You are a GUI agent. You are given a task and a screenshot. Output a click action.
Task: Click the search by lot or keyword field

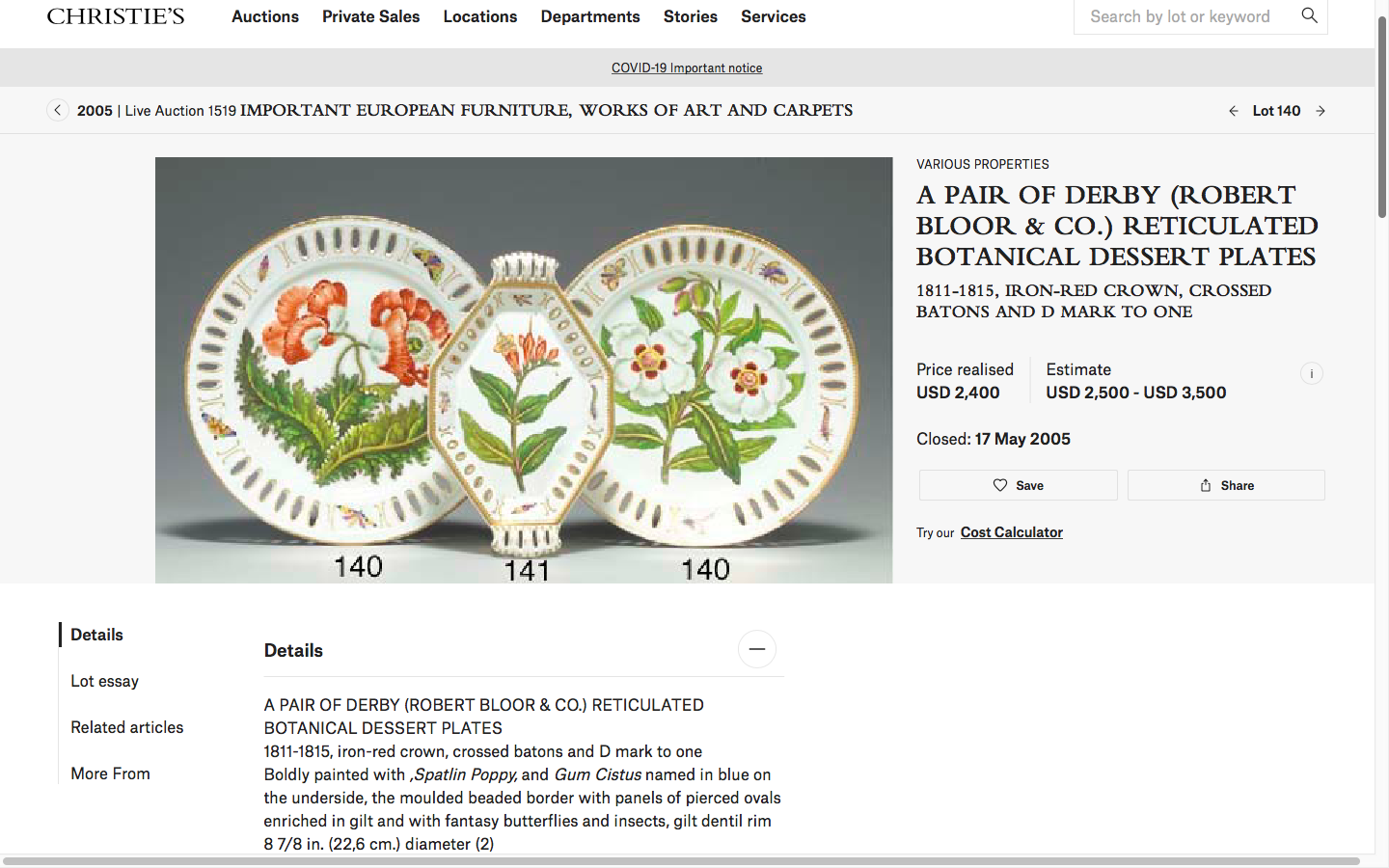(1185, 16)
